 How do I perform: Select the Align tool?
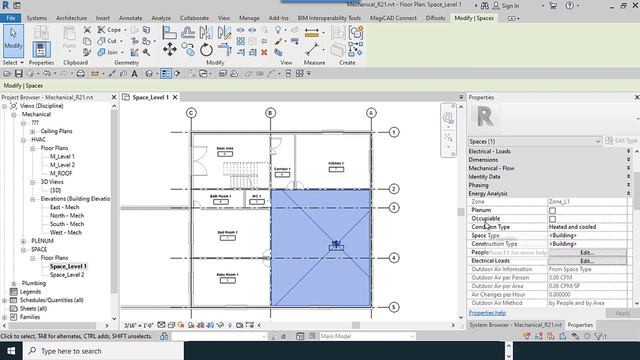click(169, 33)
